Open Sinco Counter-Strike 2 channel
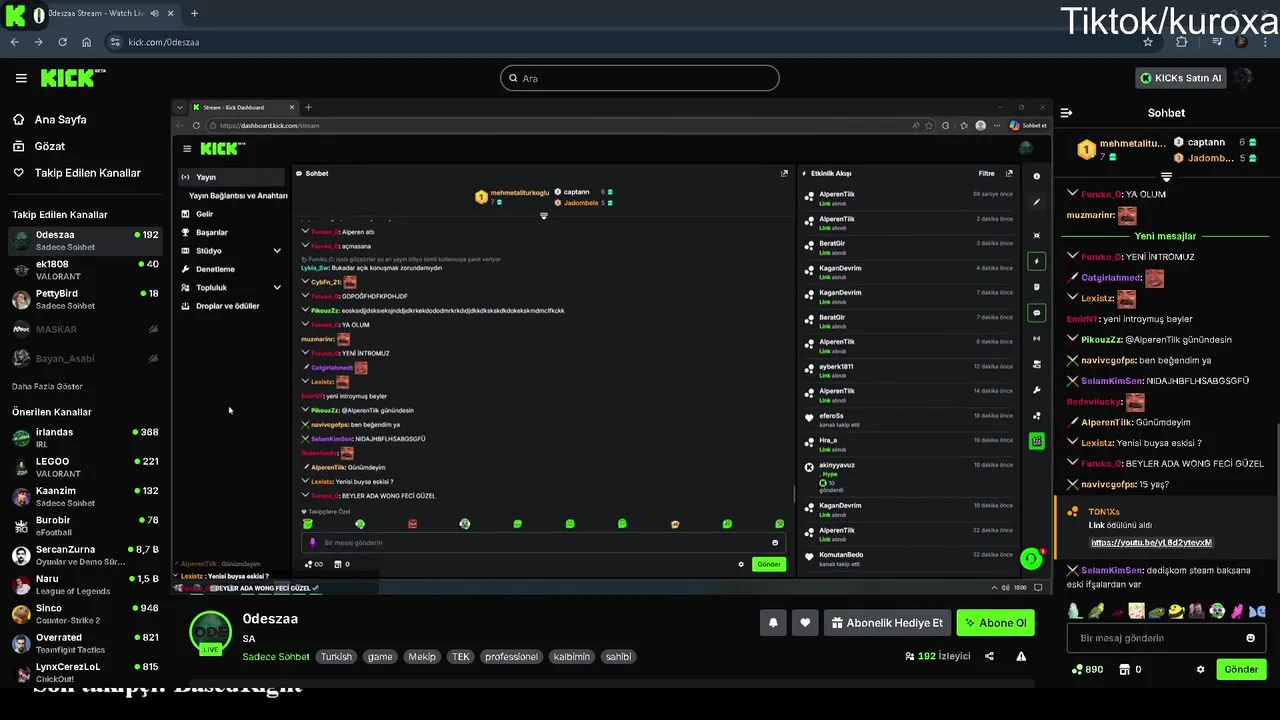 pyautogui.click(x=85, y=613)
